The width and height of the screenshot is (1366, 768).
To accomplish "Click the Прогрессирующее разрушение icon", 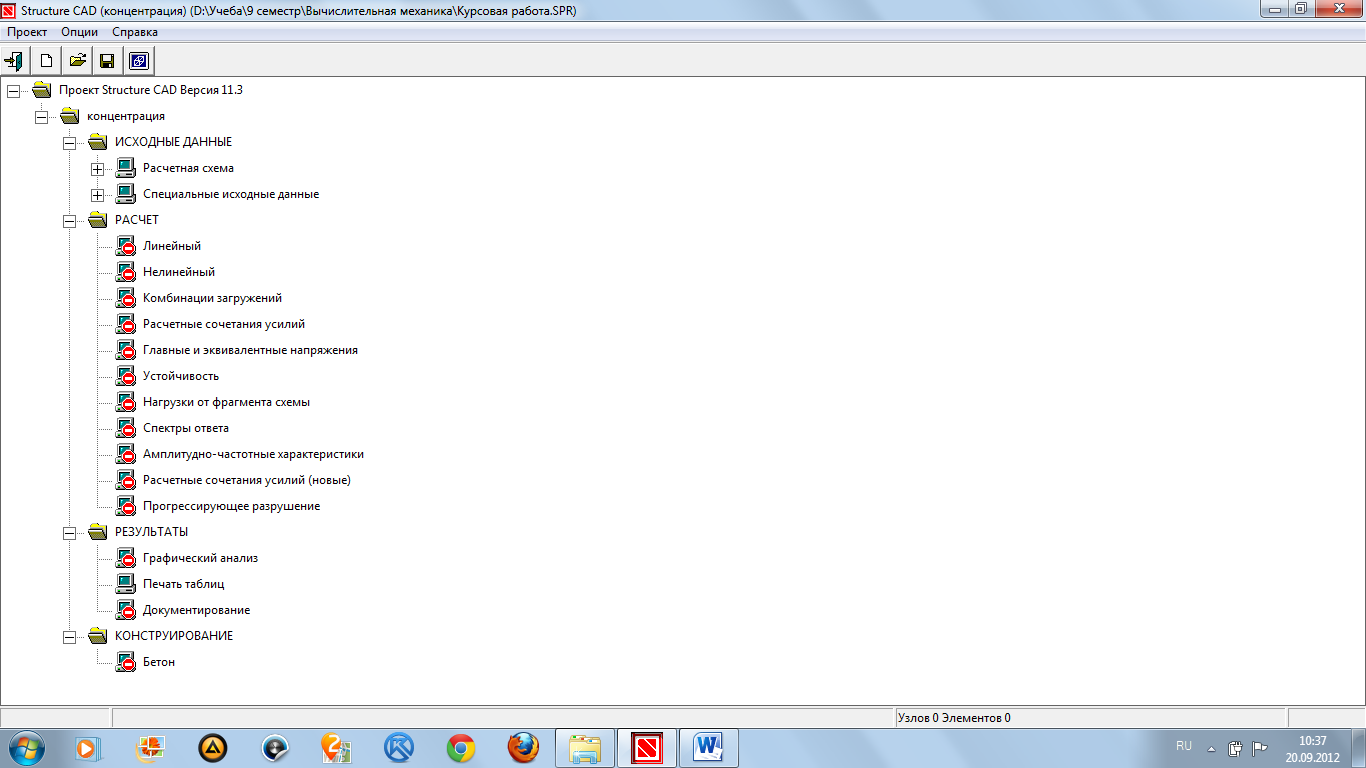I will point(125,506).
